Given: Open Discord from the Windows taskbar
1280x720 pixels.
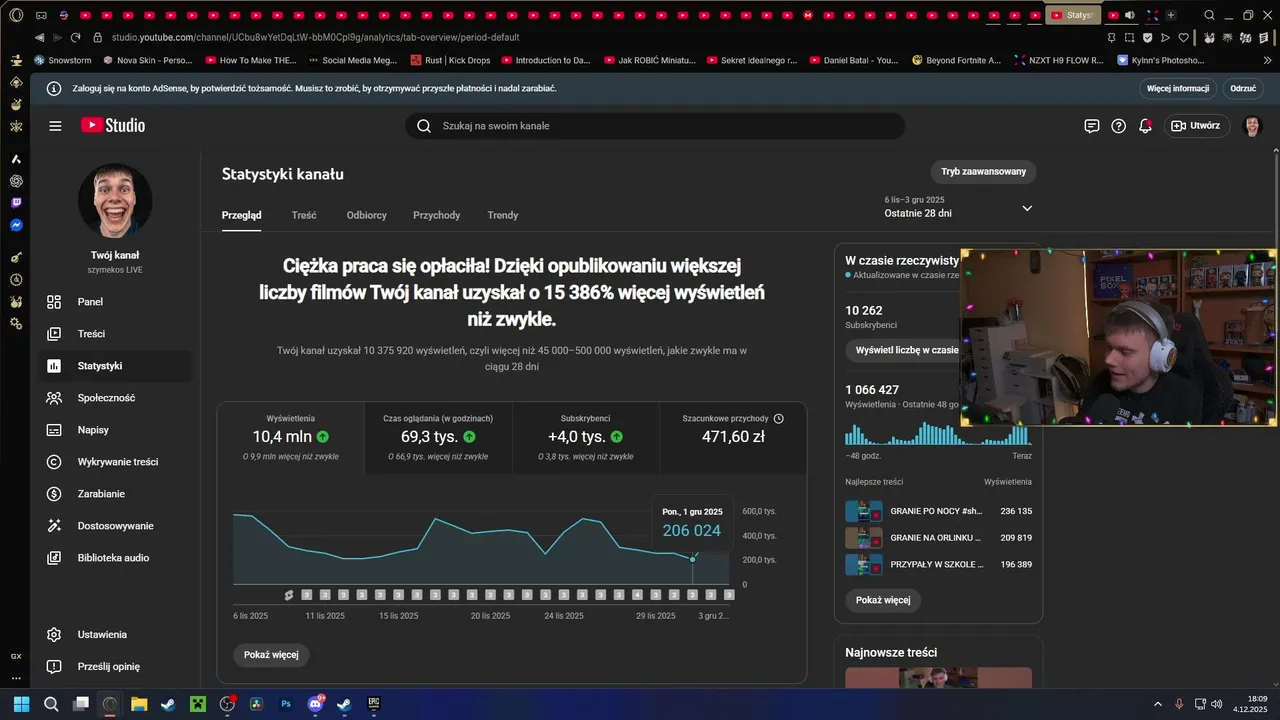Looking at the screenshot, I should click(316, 704).
